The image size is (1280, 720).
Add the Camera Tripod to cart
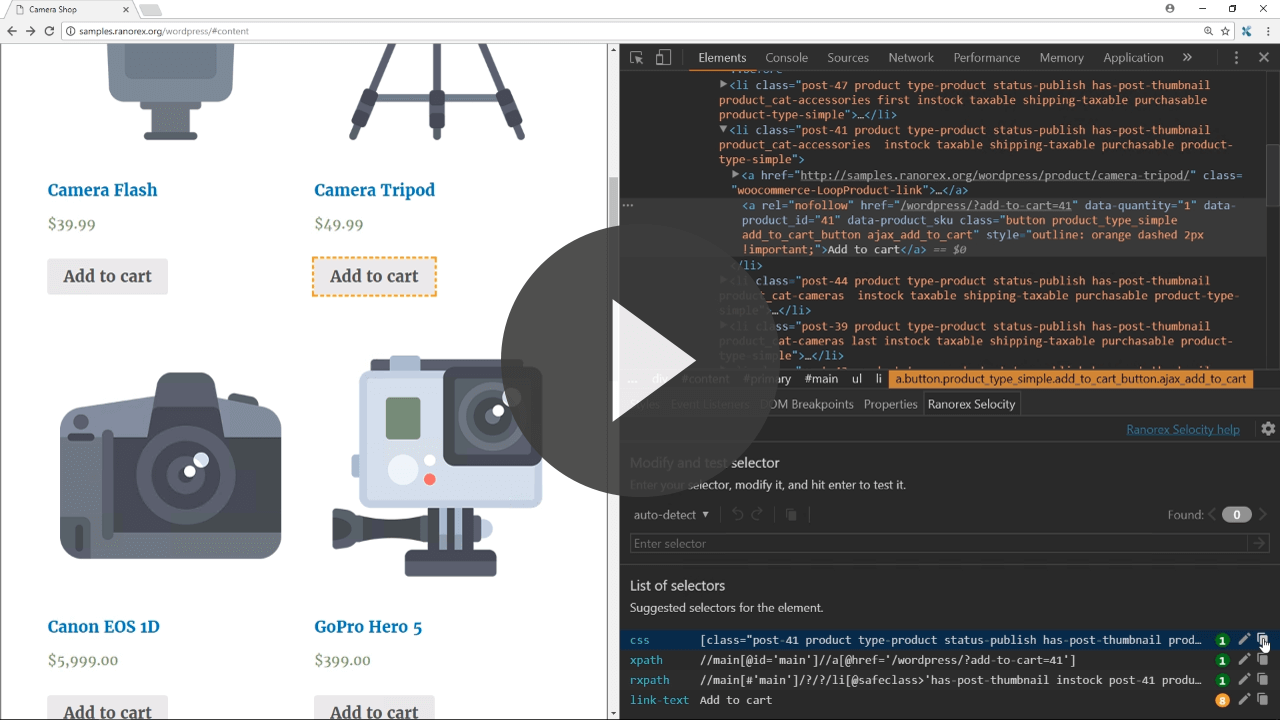[x=374, y=276]
